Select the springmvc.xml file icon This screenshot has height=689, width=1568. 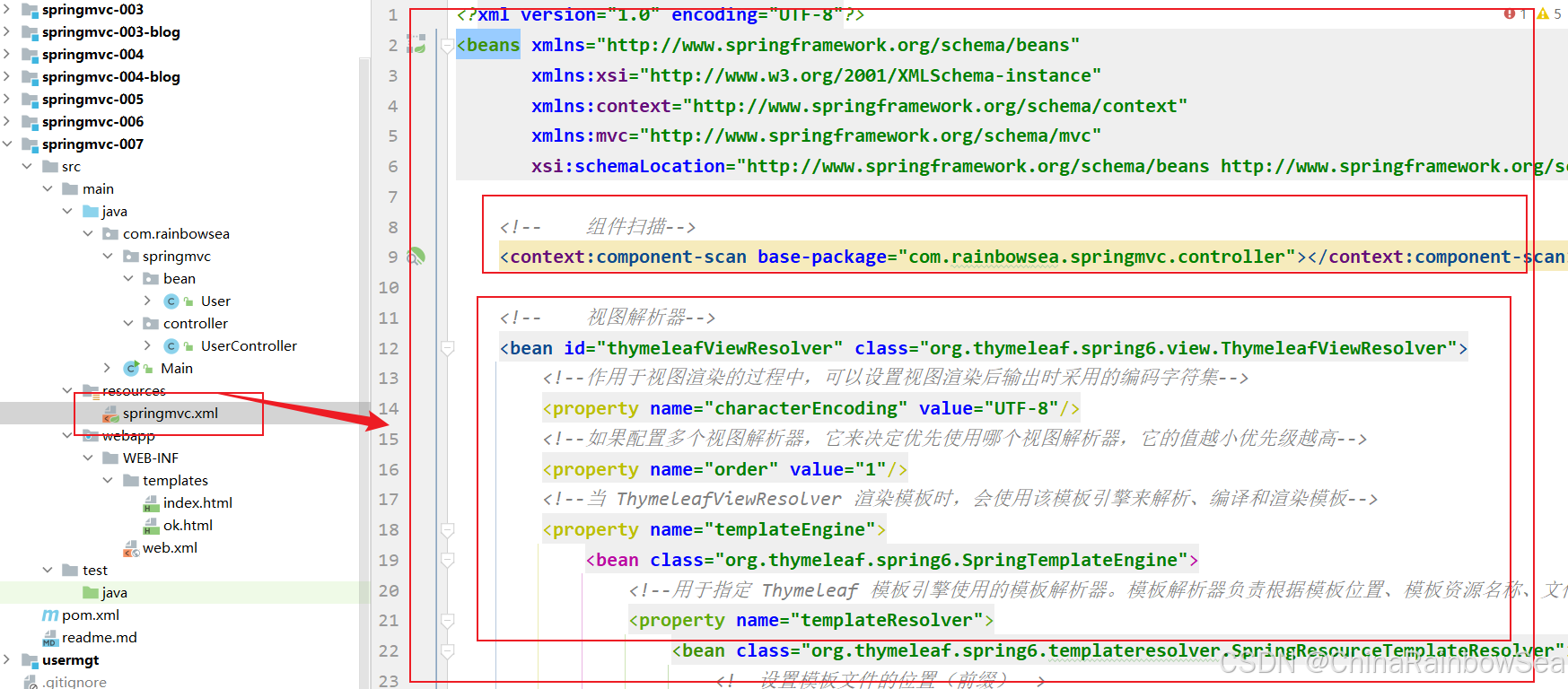point(111,414)
